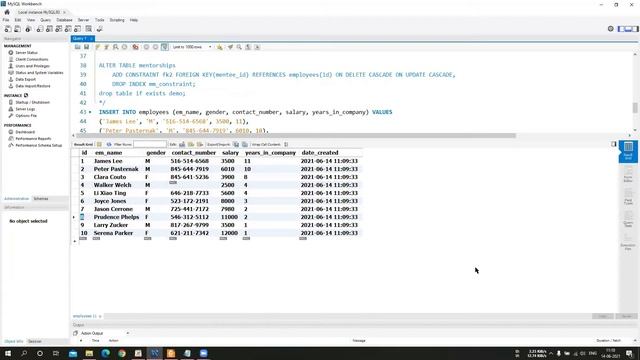
Task: Switch to Administration tab in Navigator
Action: click(x=16, y=199)
